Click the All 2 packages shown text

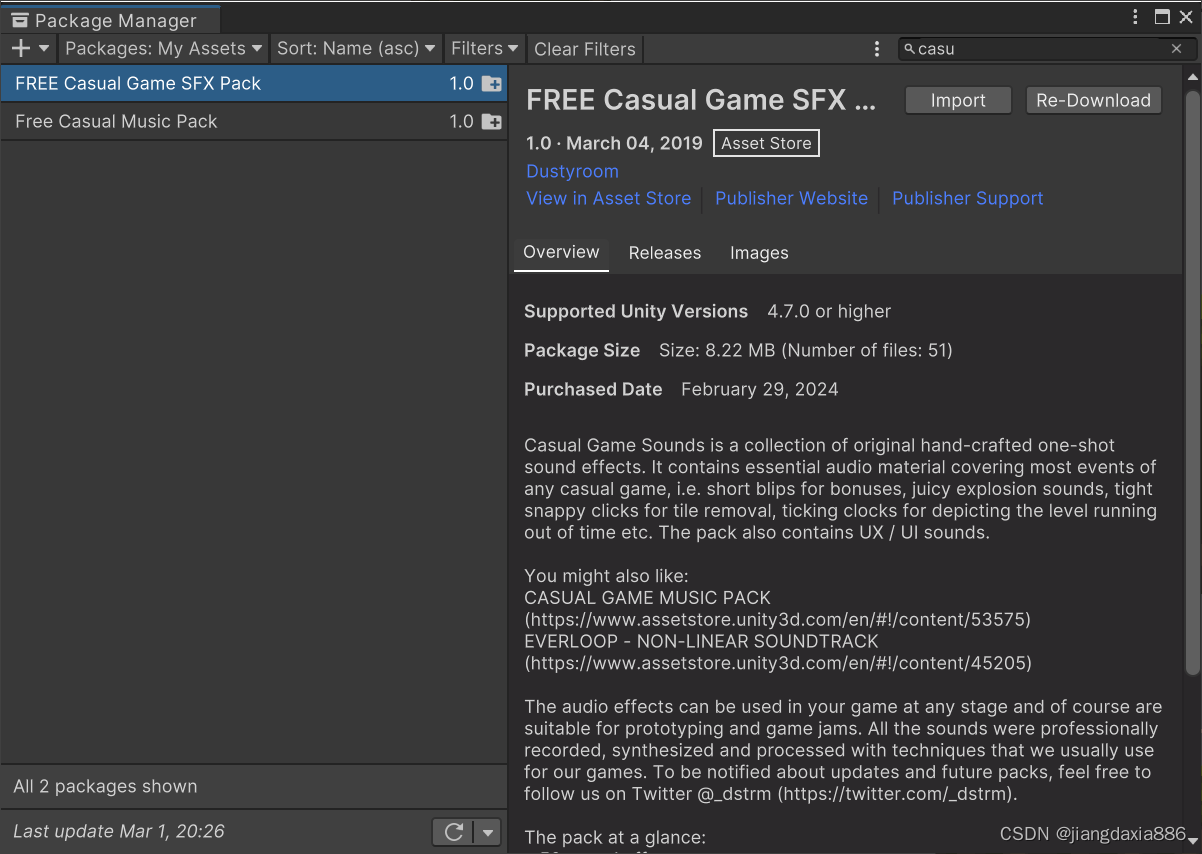pos(105,786)
